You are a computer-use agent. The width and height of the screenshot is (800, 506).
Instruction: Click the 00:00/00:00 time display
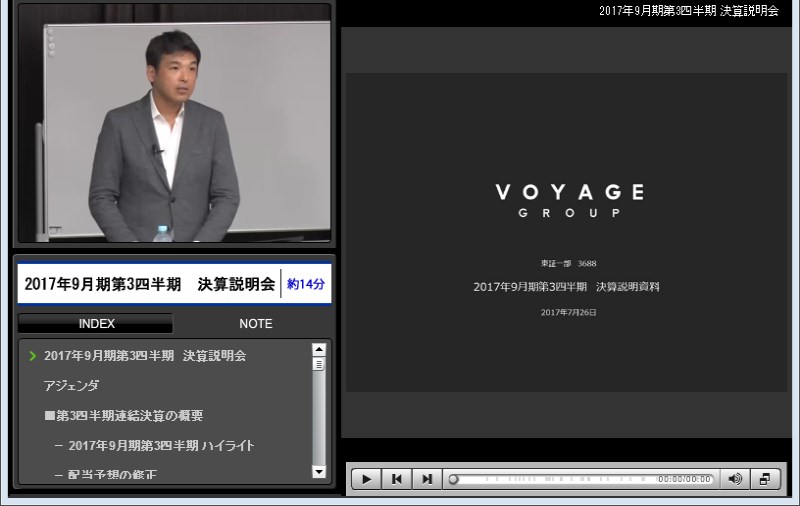(684, 479)
